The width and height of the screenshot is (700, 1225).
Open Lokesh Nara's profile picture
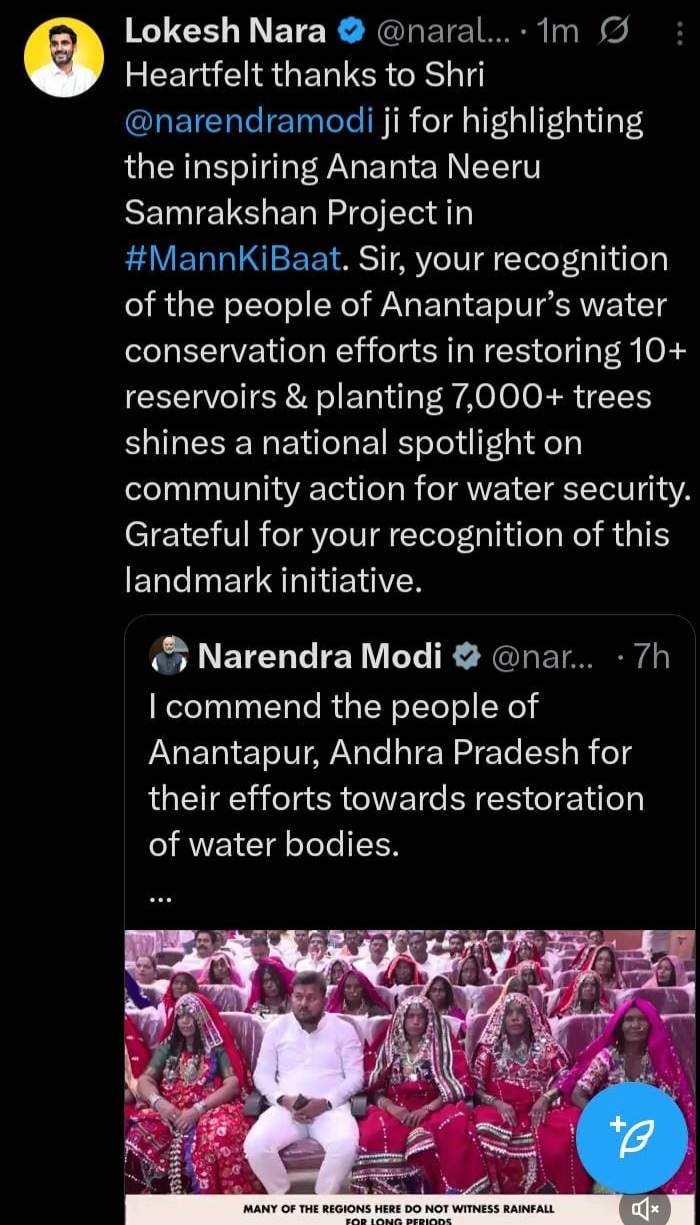[x=63, y=57]
